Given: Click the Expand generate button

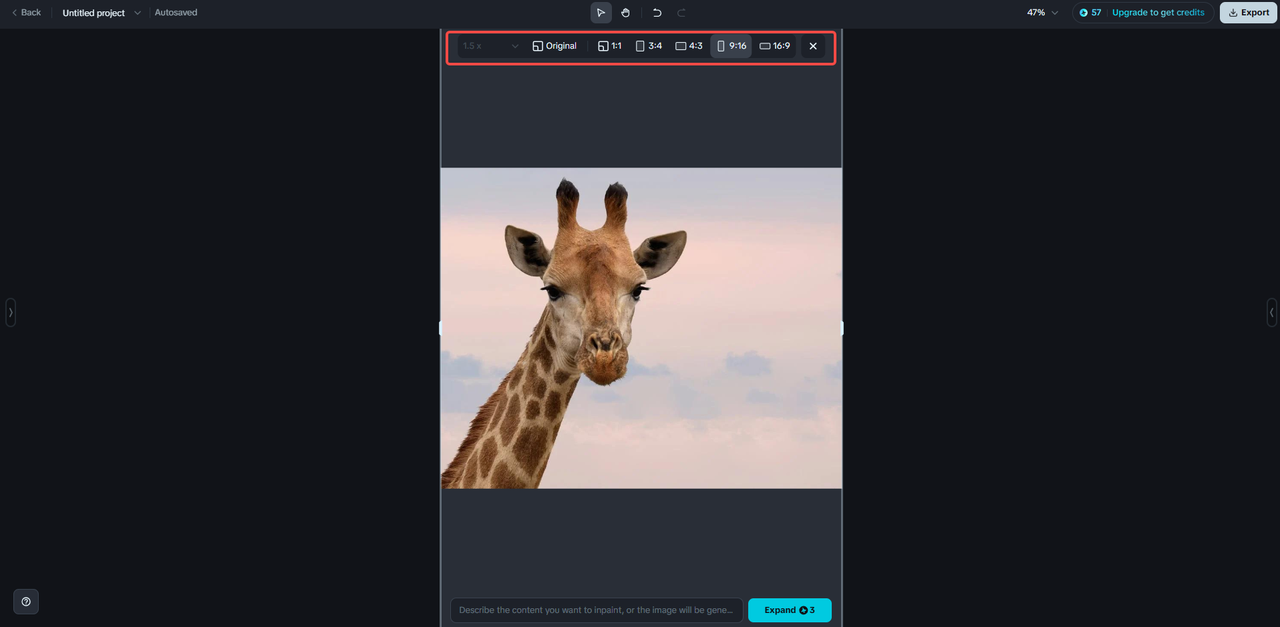Looking at the screenshot, I should [790, 610].
